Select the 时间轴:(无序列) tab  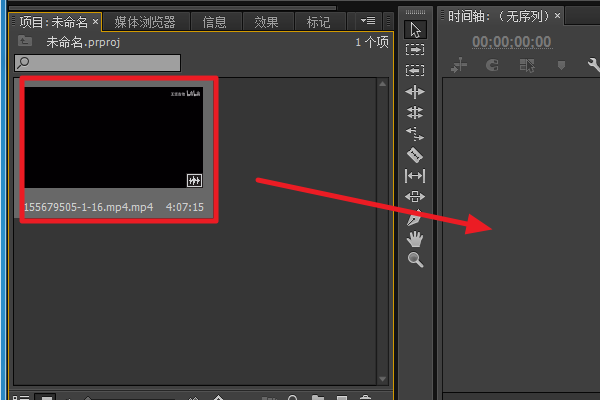[499, 16]
